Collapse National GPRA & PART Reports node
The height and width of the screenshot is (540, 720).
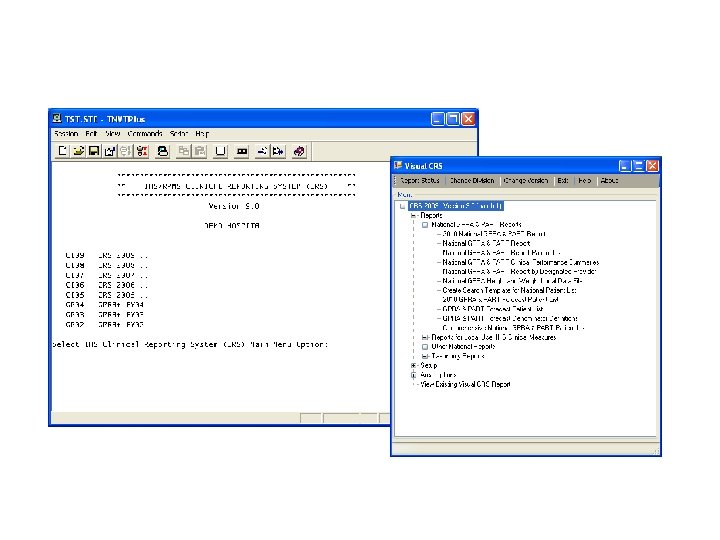(425, 225)
